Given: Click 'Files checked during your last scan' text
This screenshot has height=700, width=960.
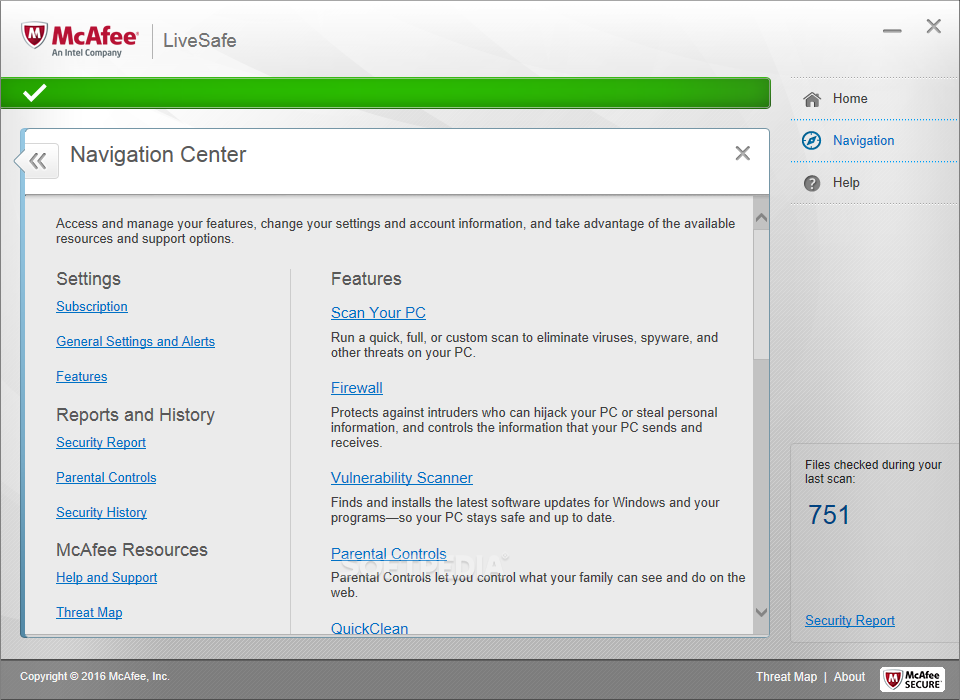Looking at the screenshot, I should tap(873, 472).
